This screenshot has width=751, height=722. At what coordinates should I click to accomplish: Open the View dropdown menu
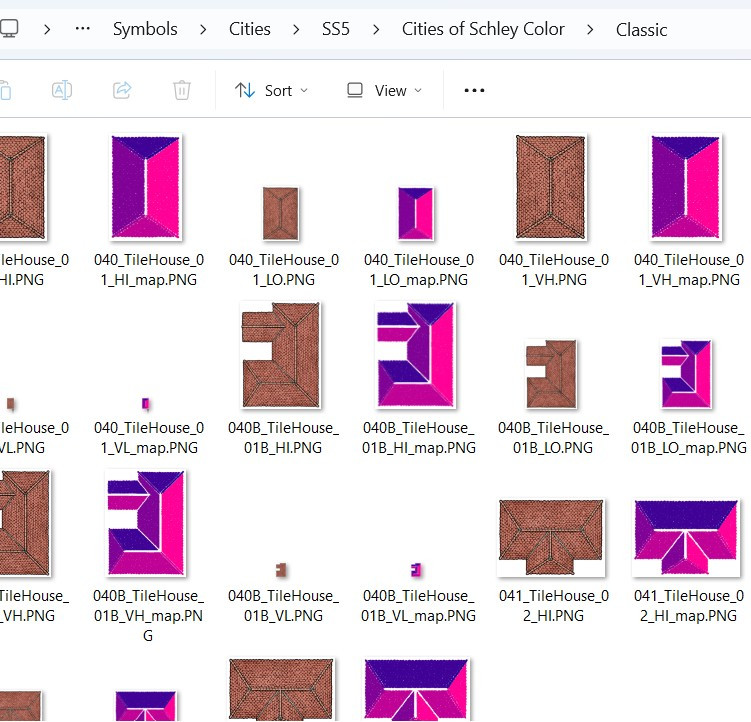click(384, 90)
